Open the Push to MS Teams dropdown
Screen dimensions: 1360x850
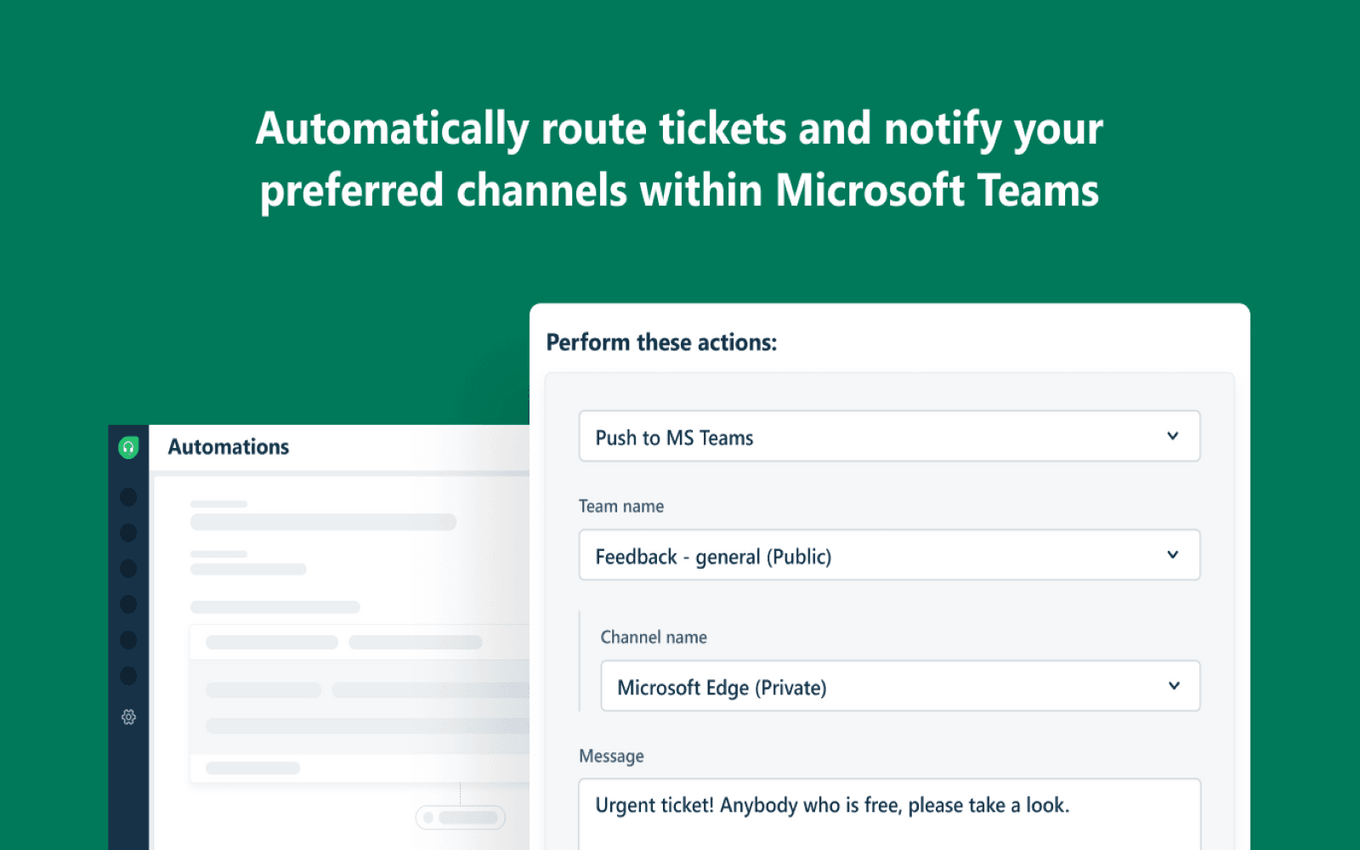(x=889, y=436)
